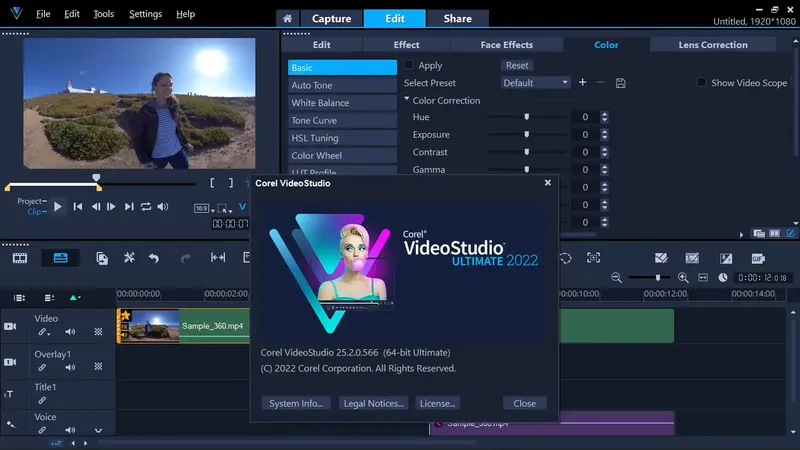
Task: Open the resize/crop mode dropdown
Action: click(x=224, y=208)
